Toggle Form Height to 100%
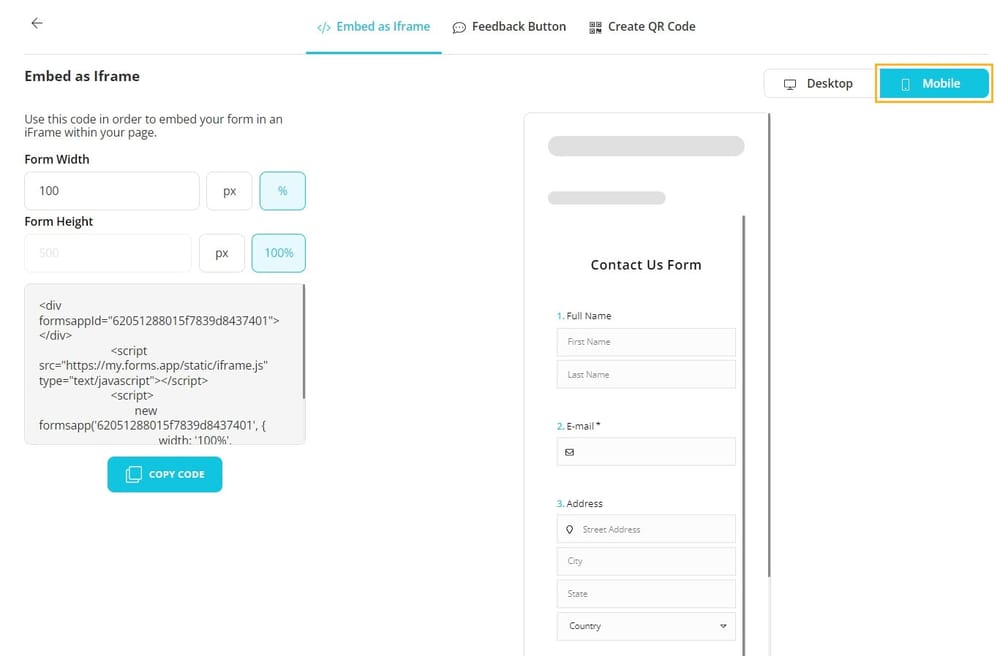Image resolution: width=1000 pixels, height=656 pixels. click(278, 253)
